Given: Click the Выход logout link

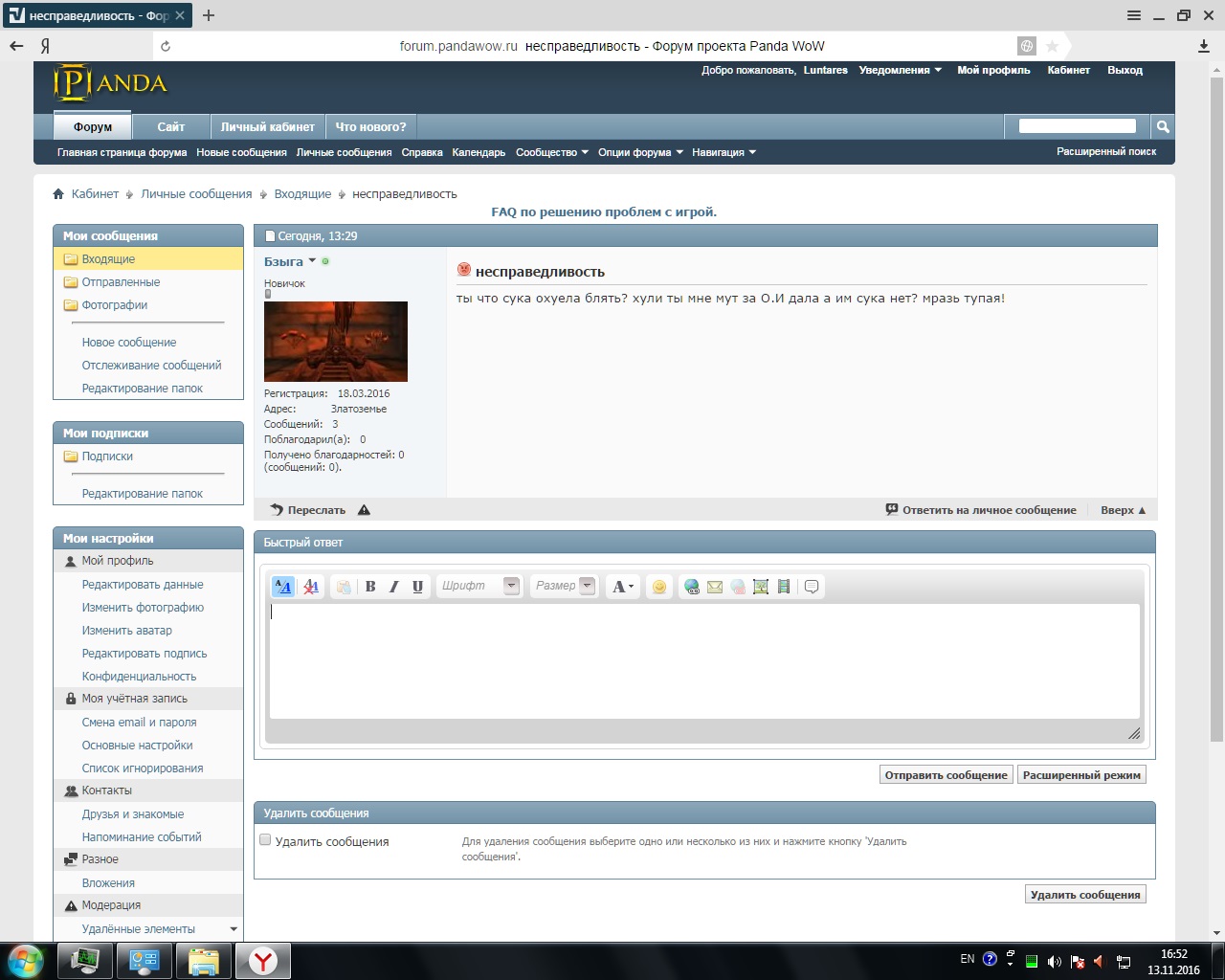Looking at the screenshot, I should pos(1125,70).
